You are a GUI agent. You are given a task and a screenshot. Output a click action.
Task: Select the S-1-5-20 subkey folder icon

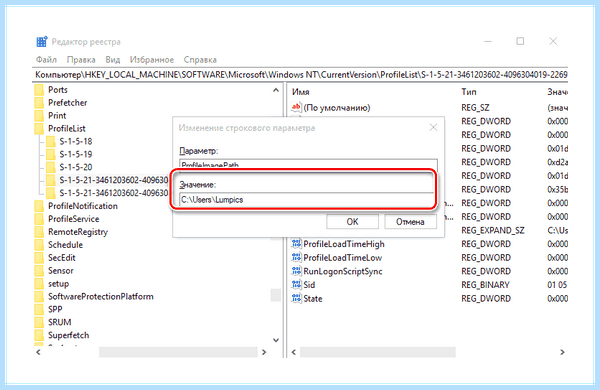pos(51,167)
